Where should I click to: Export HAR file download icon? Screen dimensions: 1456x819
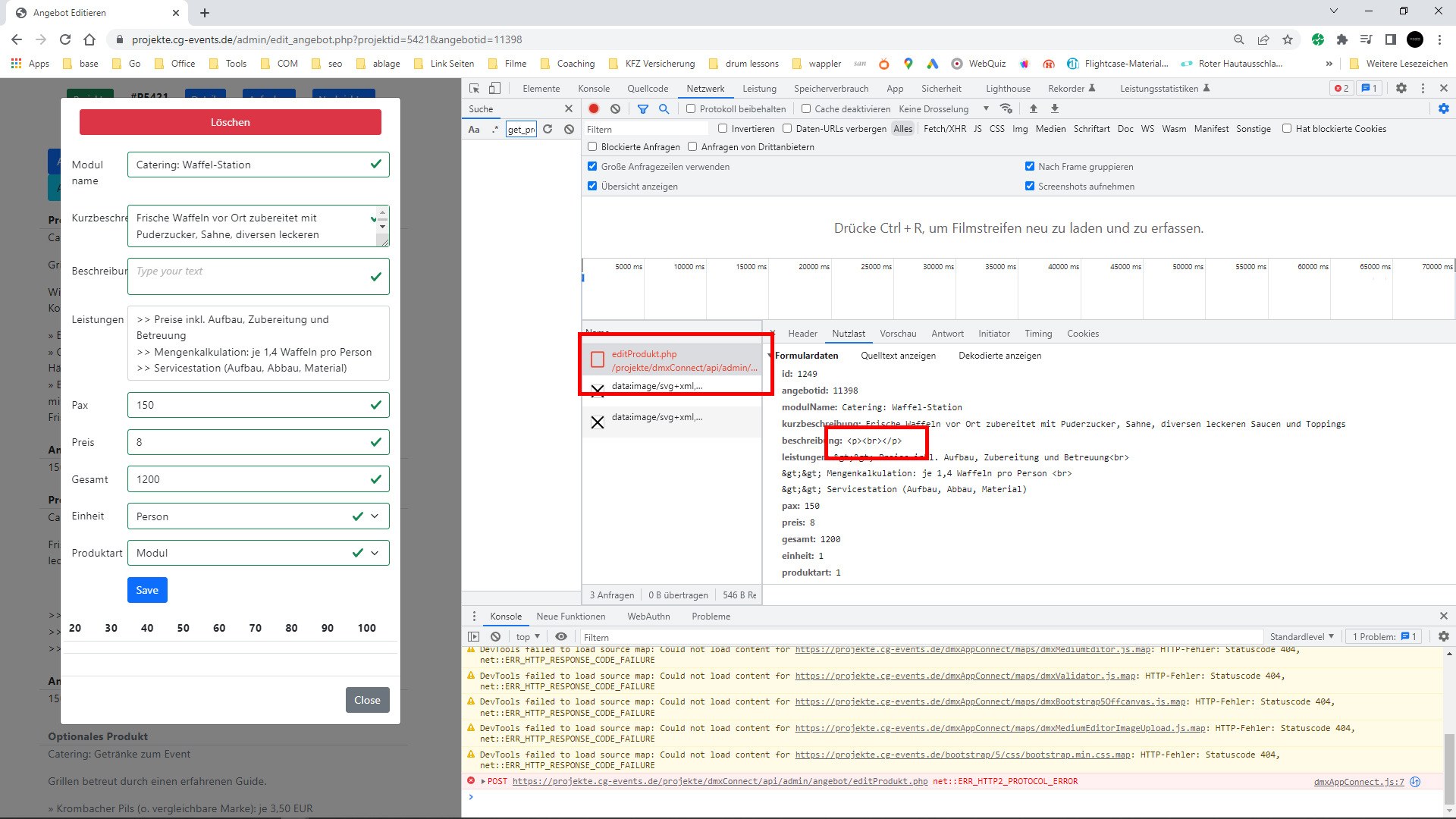click(x=1055, y=109)
